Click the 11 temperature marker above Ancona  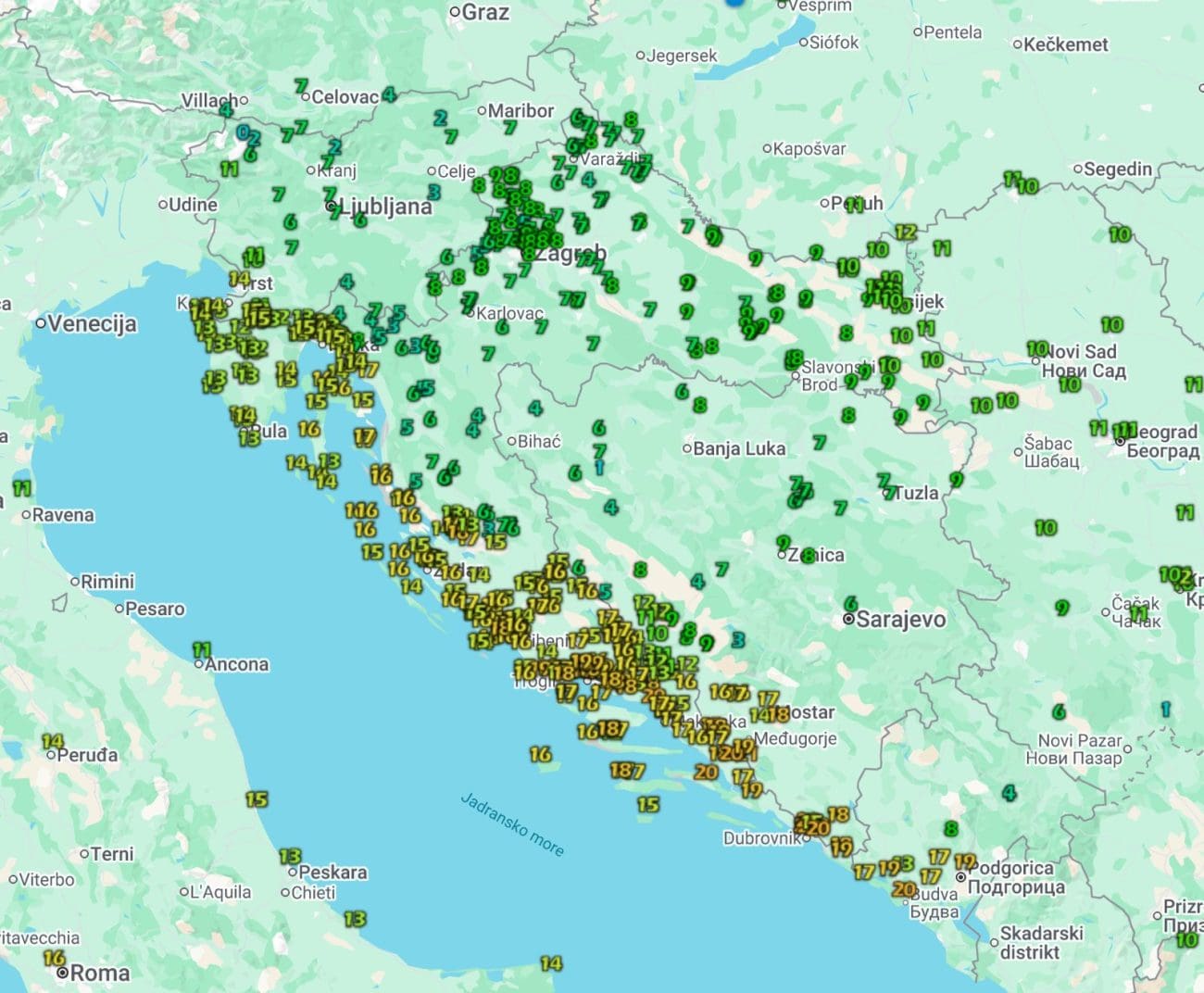(x=202, y=649)
